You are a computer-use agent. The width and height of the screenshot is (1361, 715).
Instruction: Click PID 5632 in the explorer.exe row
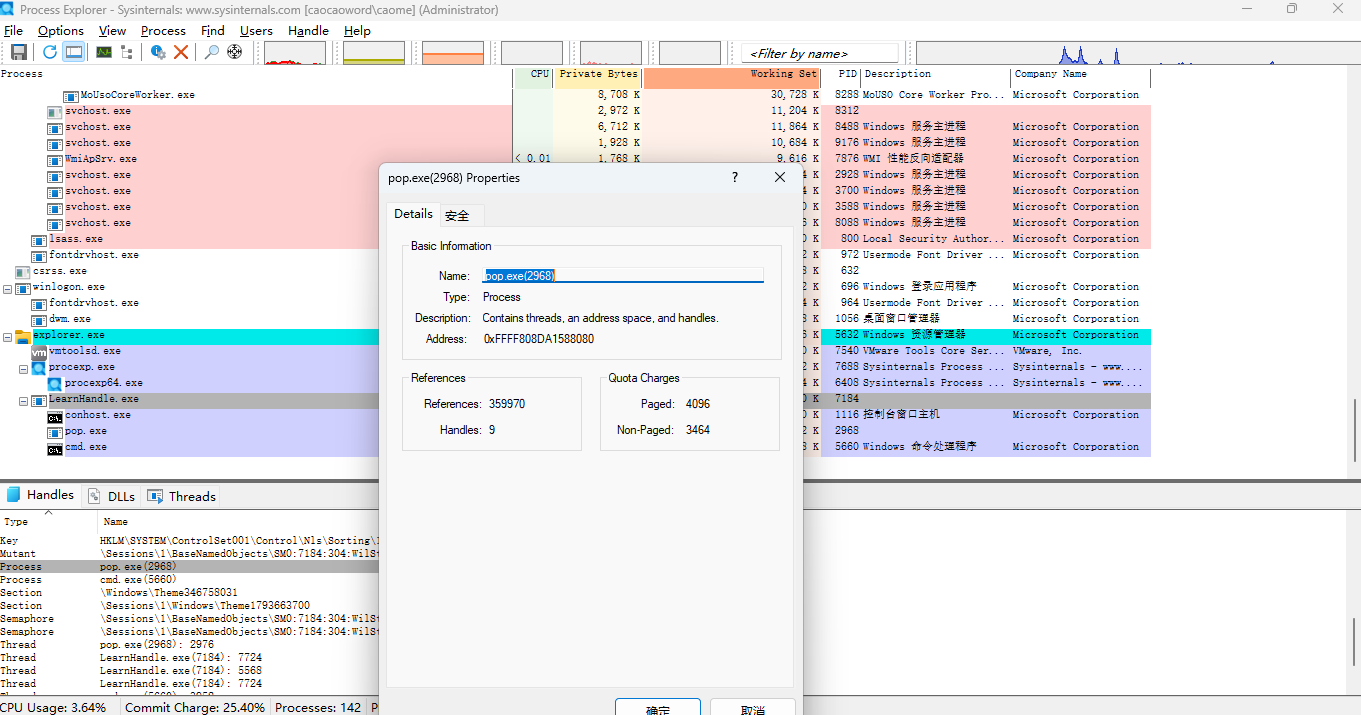(x=847, y=335)
